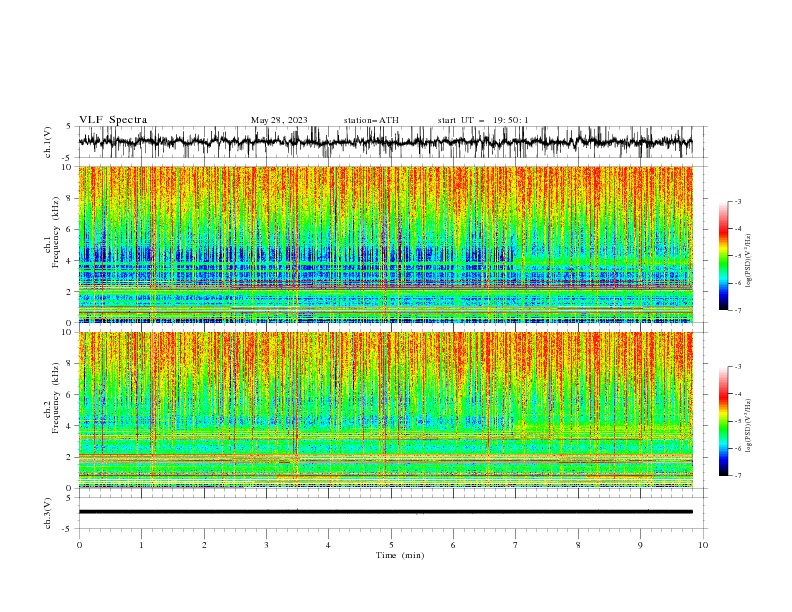Click the time axis tick label '7'

[516, 545]
